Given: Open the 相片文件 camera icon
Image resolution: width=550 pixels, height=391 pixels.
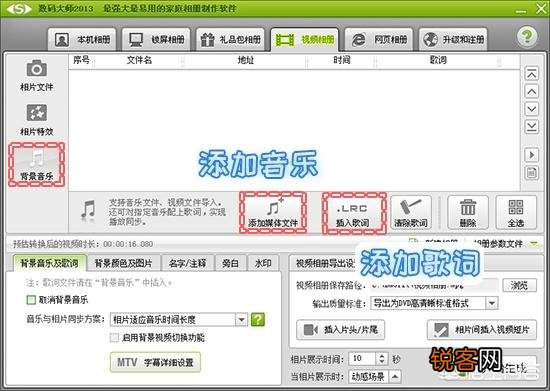Looking at the screenshot, I should 36,75.
